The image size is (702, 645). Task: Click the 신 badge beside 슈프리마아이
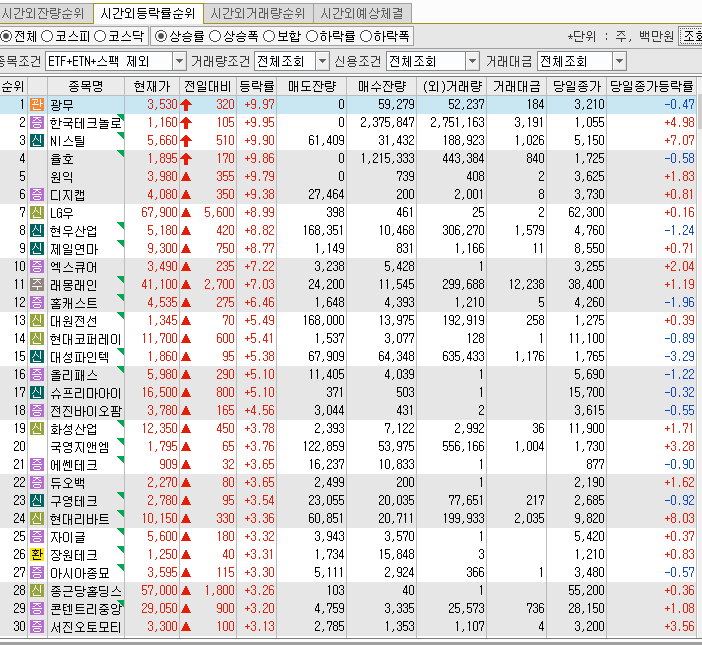point(37,393)
